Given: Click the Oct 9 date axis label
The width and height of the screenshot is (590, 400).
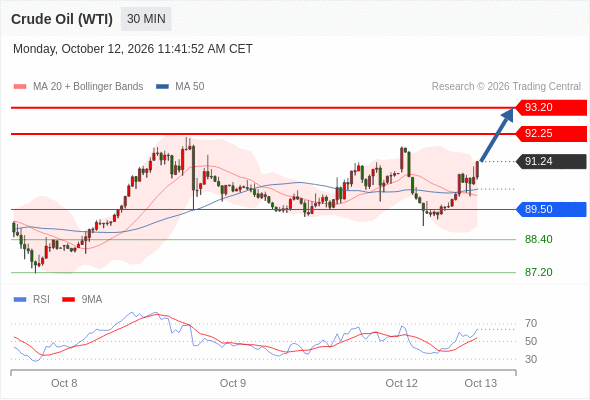Looking at the screenshot, I should tap(233, 383).
